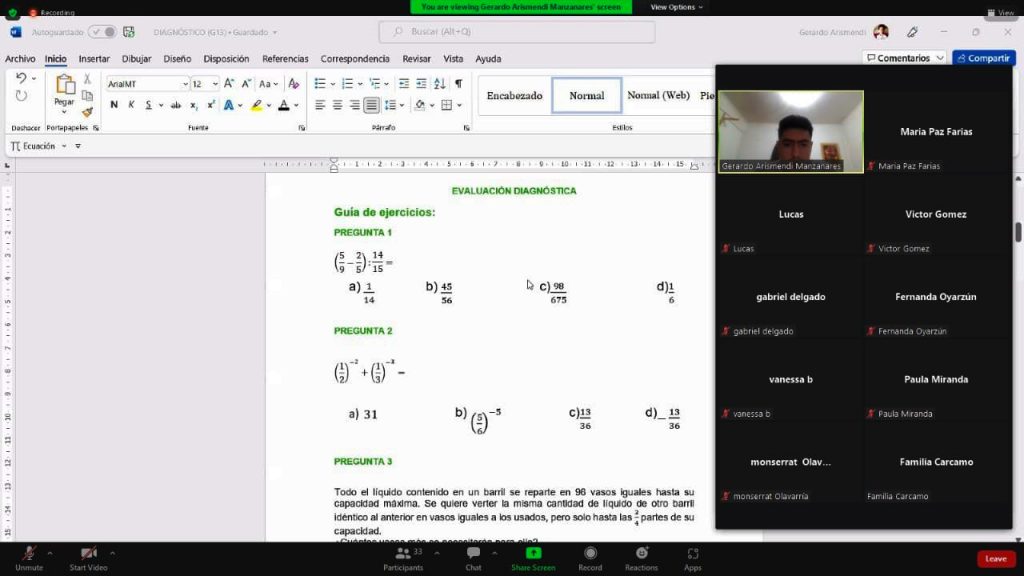The image size is (1024, 576).
Task: Switch to the Referencias tab
Action: pyautogui.click(x=285, y=59)
